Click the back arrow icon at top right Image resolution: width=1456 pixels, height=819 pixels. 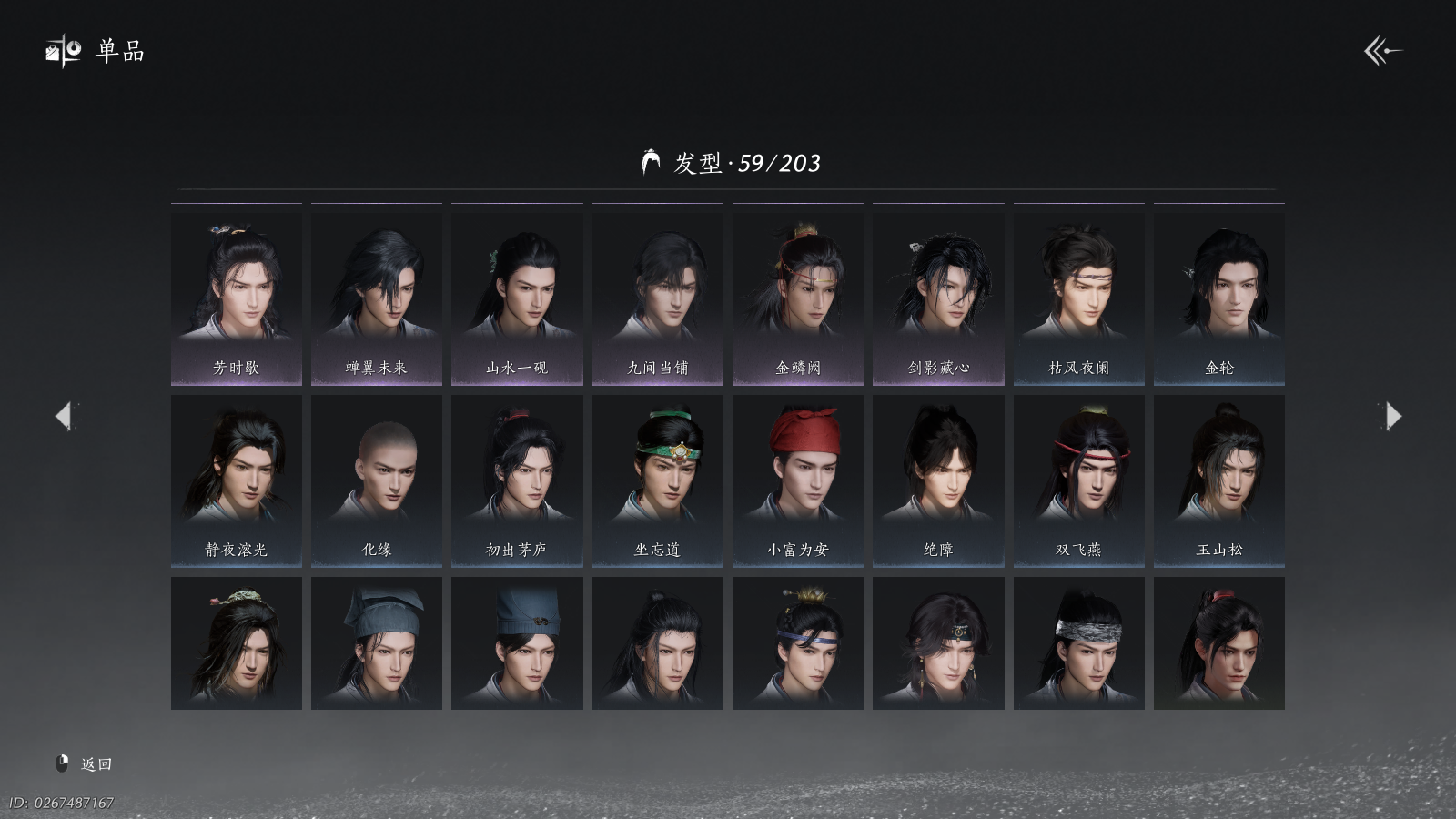pyautogui.click(x=1382, y=51)
